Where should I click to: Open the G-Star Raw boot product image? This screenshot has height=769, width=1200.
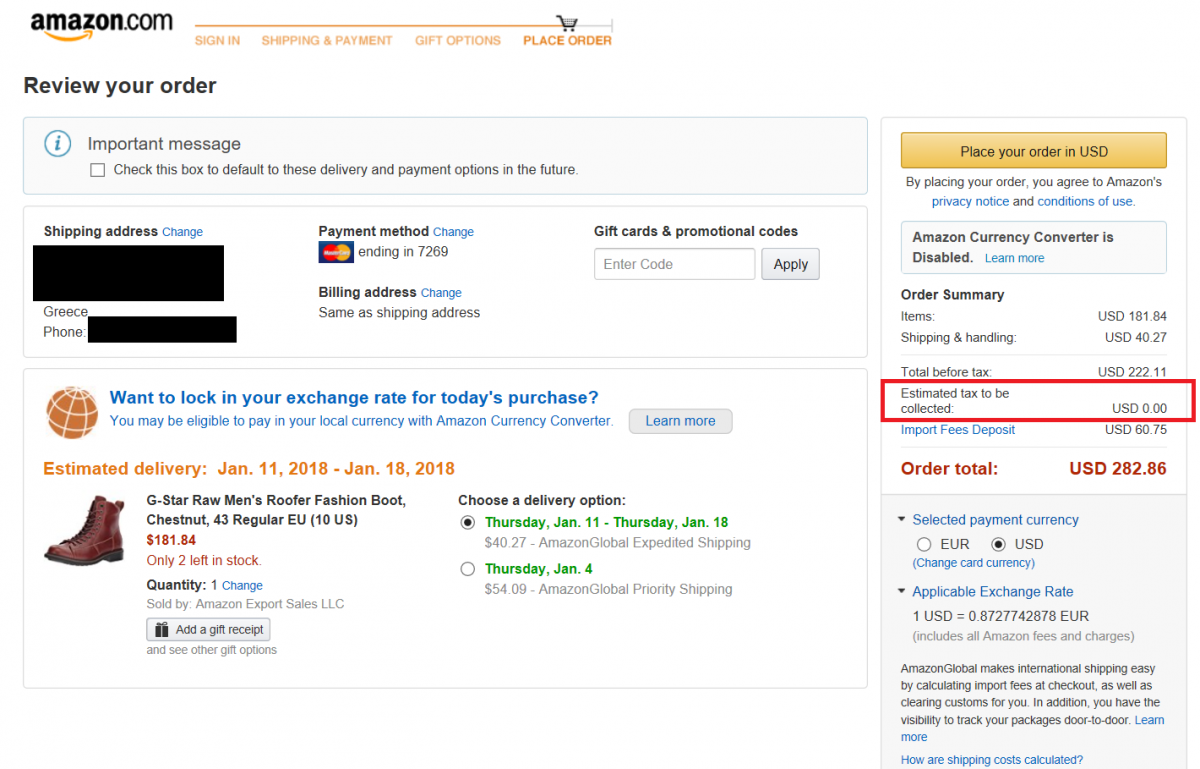(x=84, y=529)
